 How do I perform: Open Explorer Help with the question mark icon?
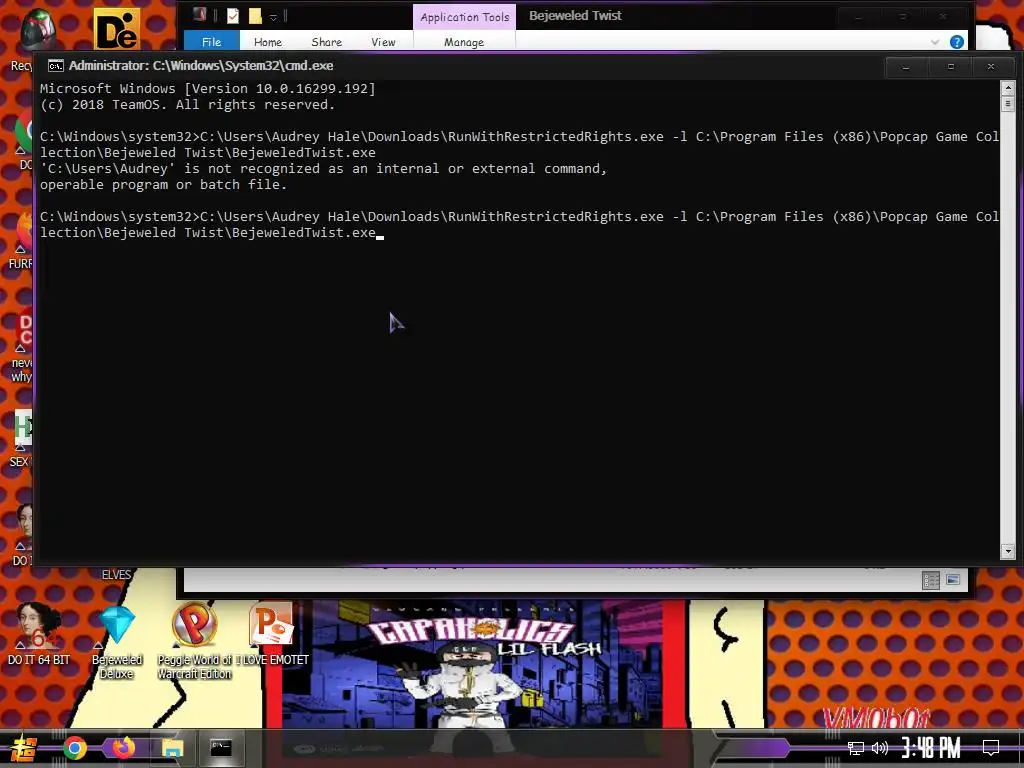pos(957,42)
